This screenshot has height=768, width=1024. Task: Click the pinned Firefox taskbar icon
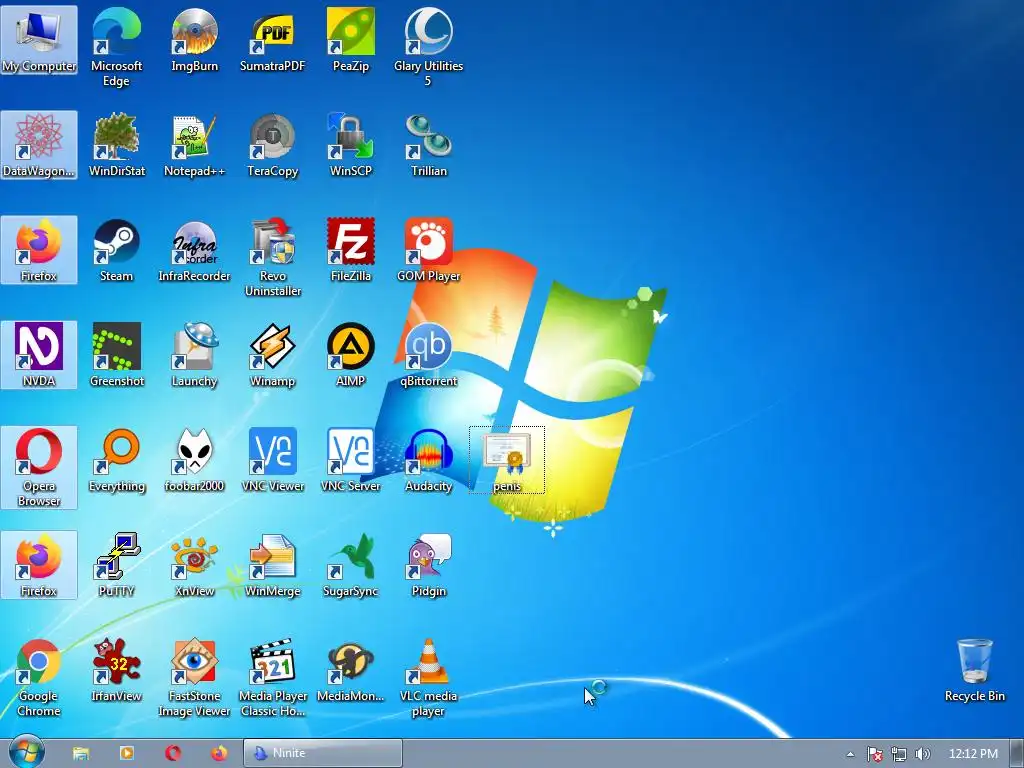pos(219,754)
